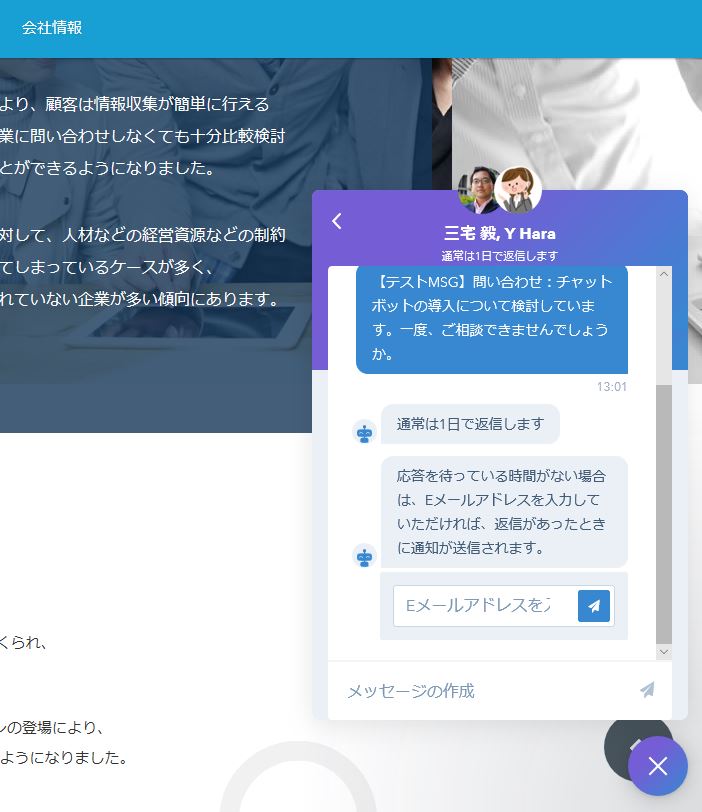Go back using the chat header chevron
This screenshot has height=812, width=702.
pos(337,221)
